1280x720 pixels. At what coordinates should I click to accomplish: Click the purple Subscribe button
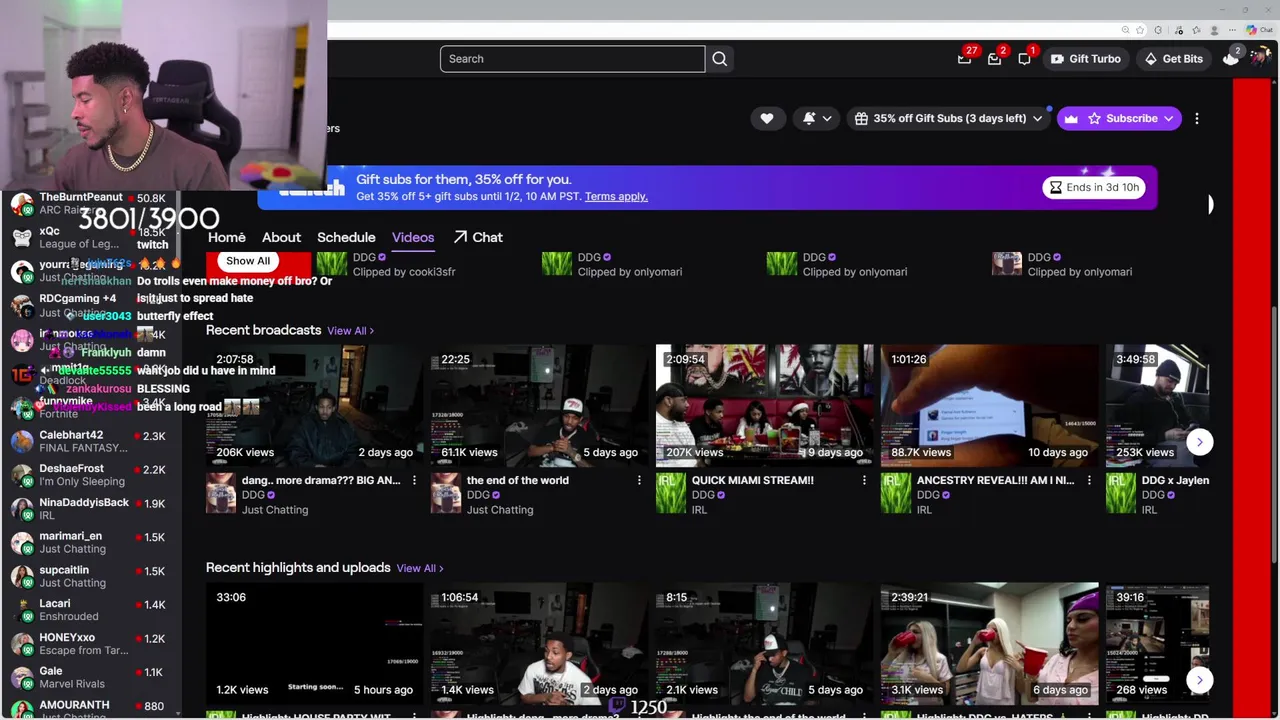pos(1118,118)
